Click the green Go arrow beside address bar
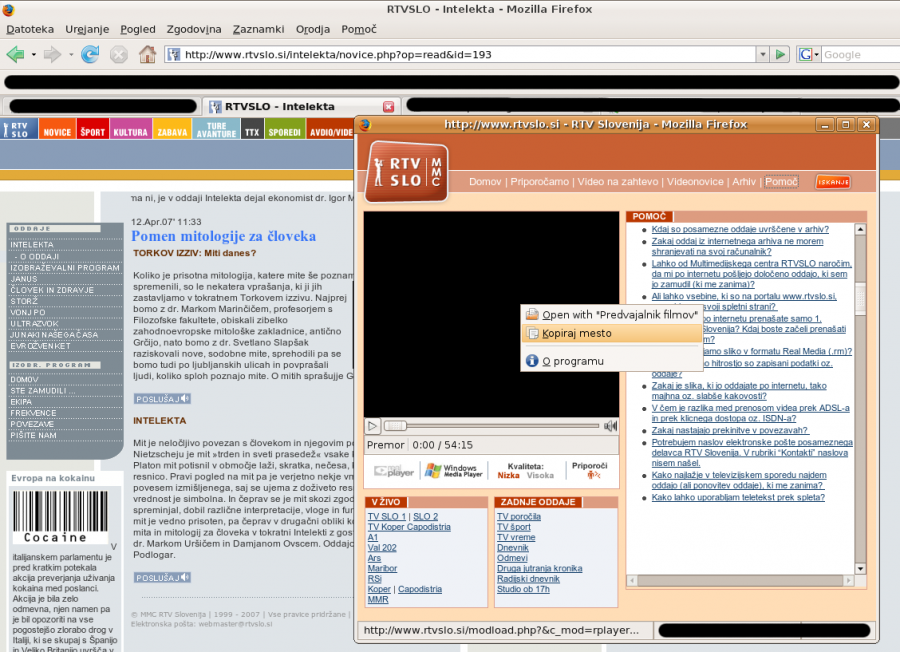The height and width of the screenshot is (652, 900). point(780,55)
